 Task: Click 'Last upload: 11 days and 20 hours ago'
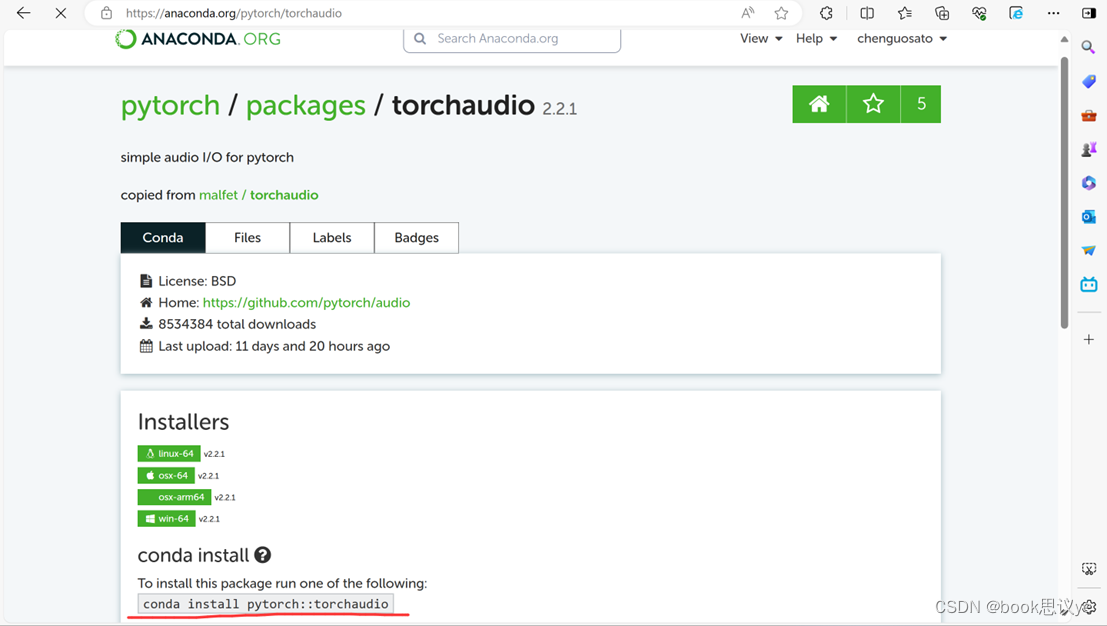(x=274, y=347)
